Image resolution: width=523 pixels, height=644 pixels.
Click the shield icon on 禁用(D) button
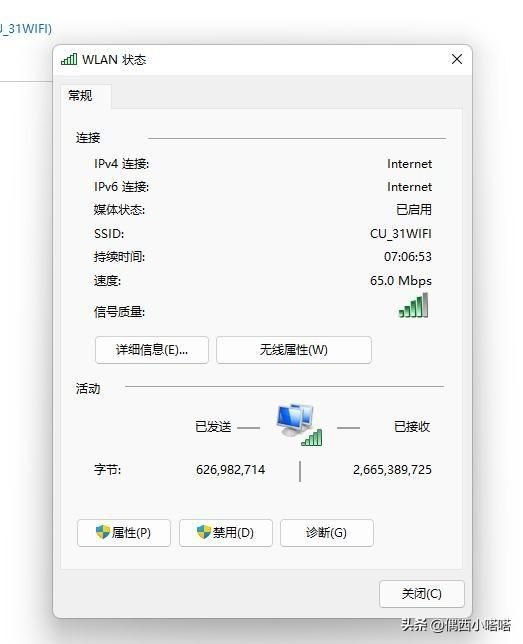(x=204, y=532)
